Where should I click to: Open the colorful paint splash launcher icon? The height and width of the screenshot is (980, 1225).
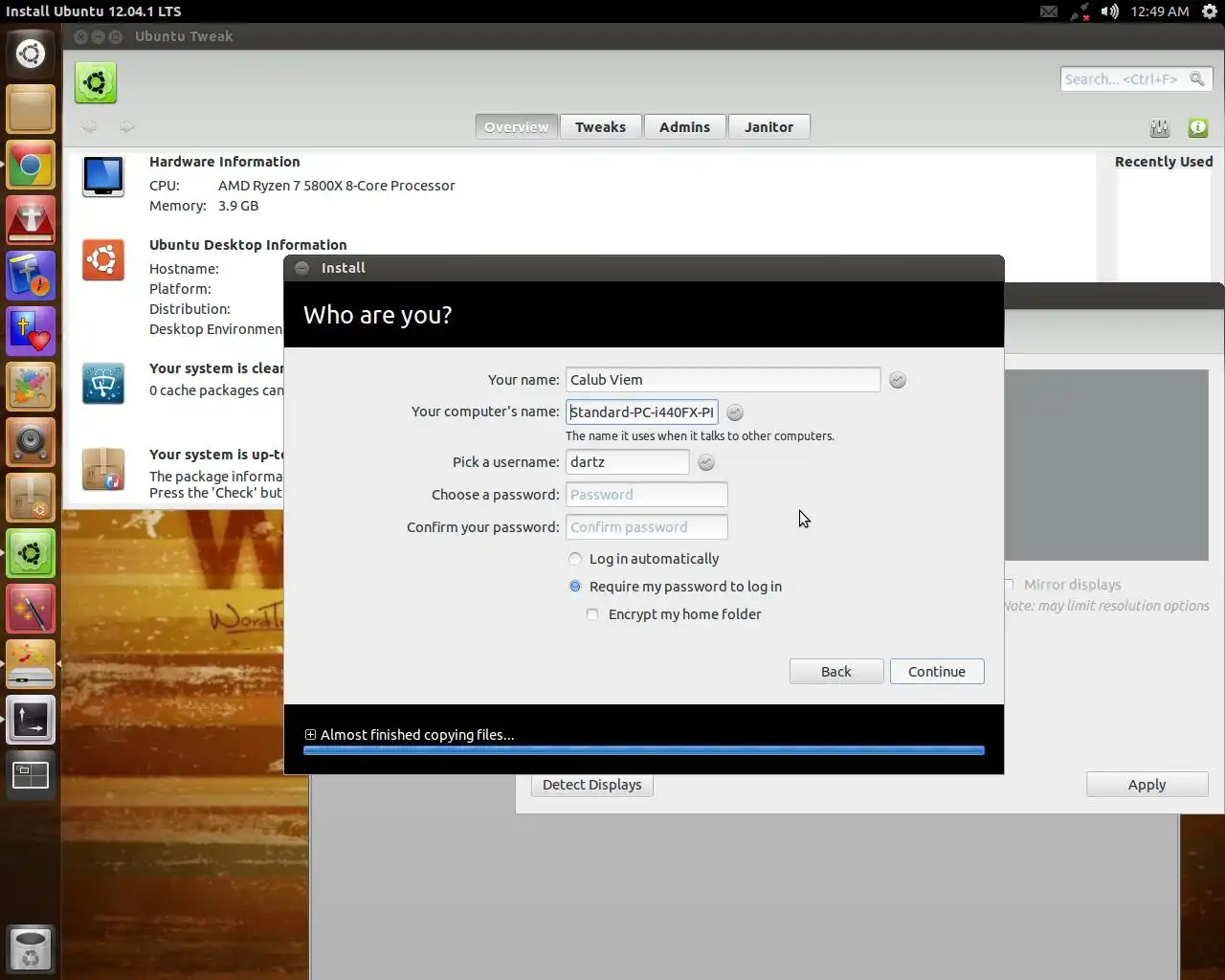[x=31, y=387]
